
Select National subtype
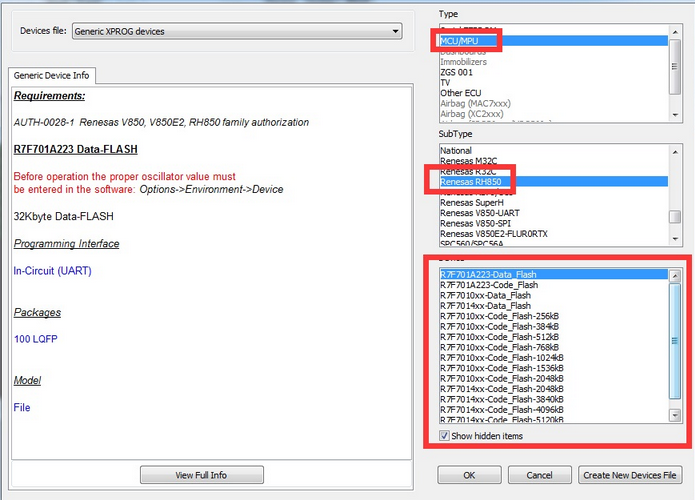click(554, 150)
